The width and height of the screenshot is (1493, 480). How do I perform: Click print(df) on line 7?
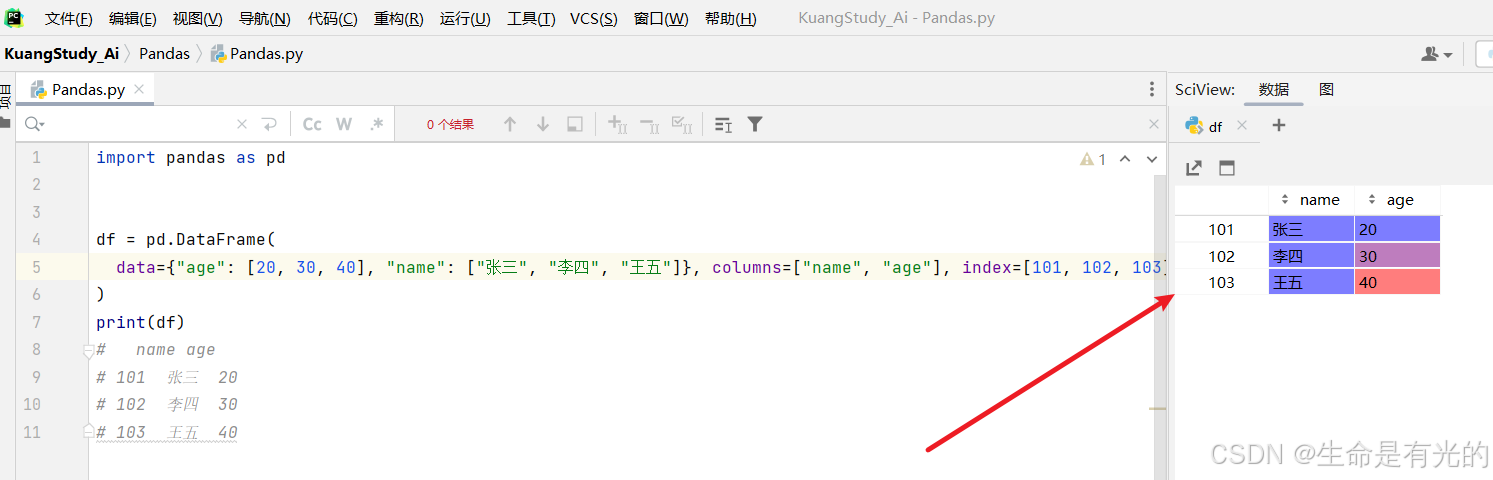(x=141, y=322)
